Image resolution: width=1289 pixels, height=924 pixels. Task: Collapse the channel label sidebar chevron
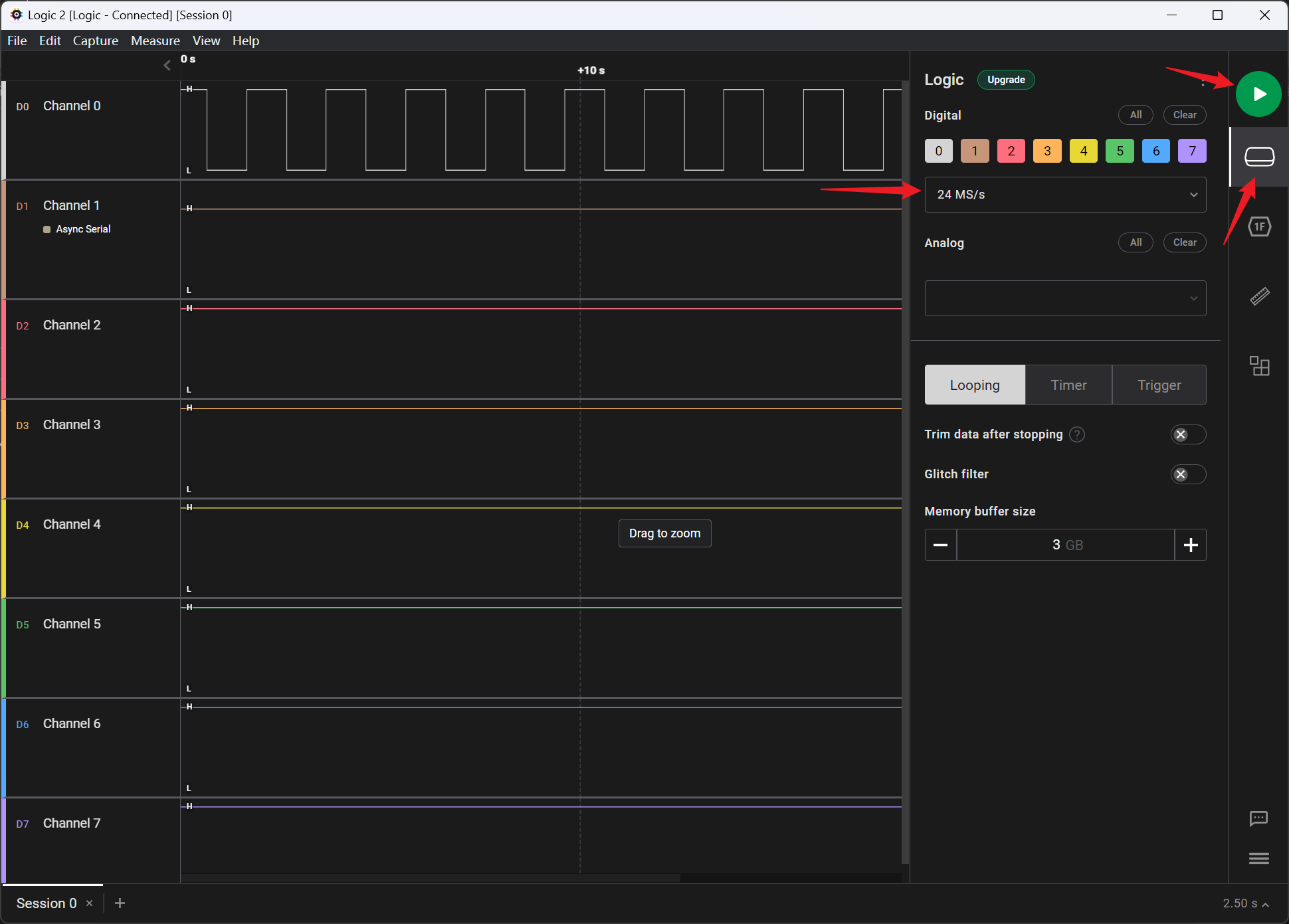click(x=167, y=65)
